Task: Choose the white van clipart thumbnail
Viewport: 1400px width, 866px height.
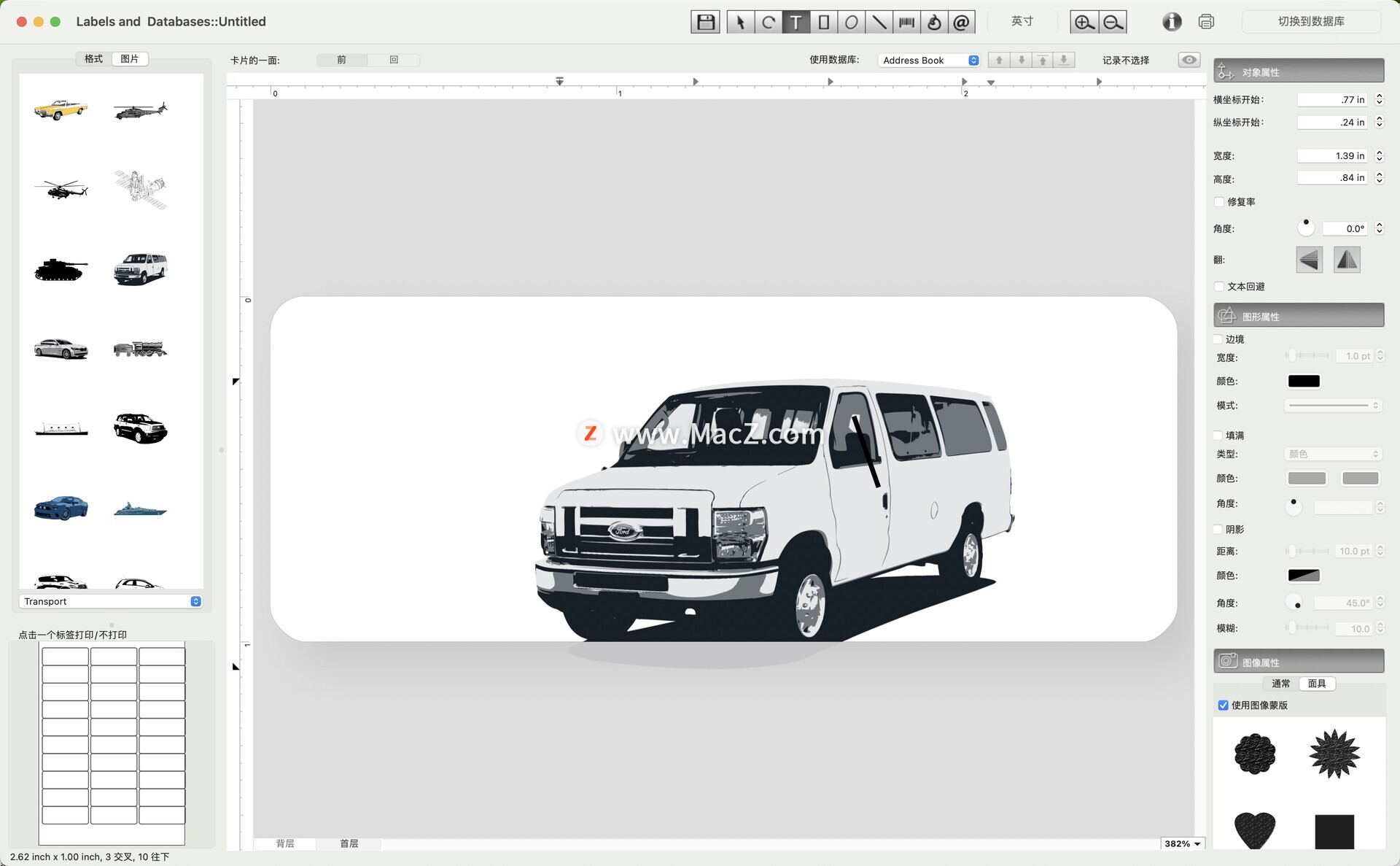Action: [x=140, y=268]
